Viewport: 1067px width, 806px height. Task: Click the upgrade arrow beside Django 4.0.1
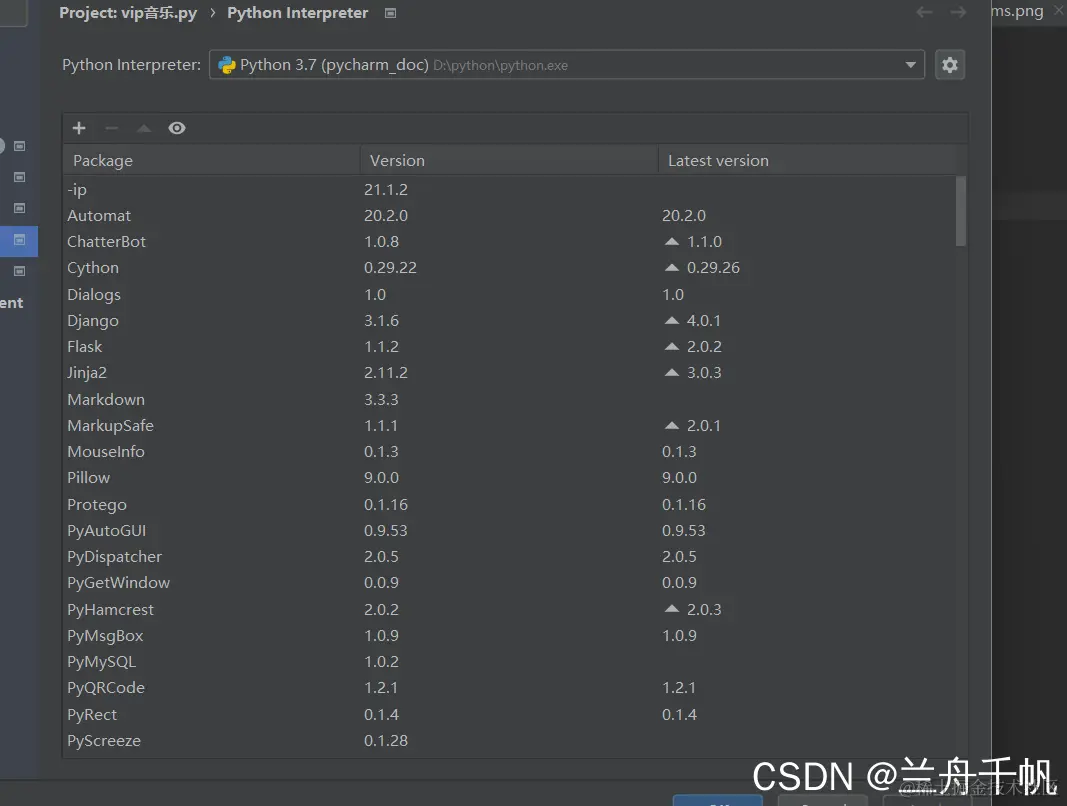(672, 321)
